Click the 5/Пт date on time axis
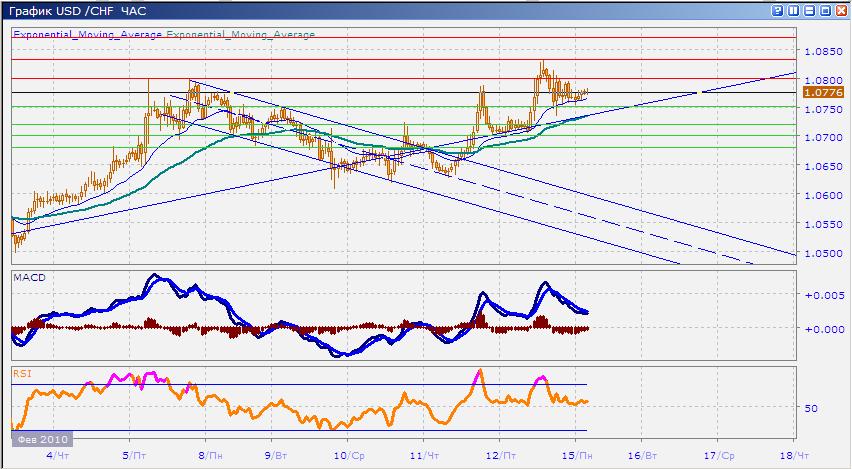This screenshot has width=852, height=469. pos(130,454)
